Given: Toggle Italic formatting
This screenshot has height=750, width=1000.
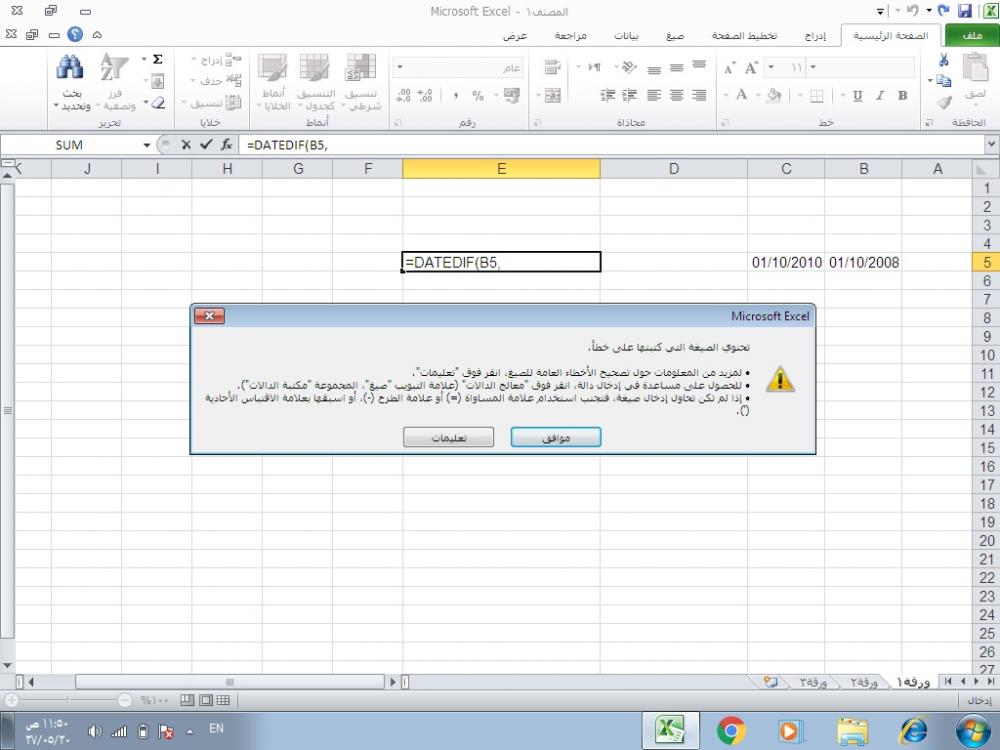Looking at the screenshot, I should click(880, 96).
